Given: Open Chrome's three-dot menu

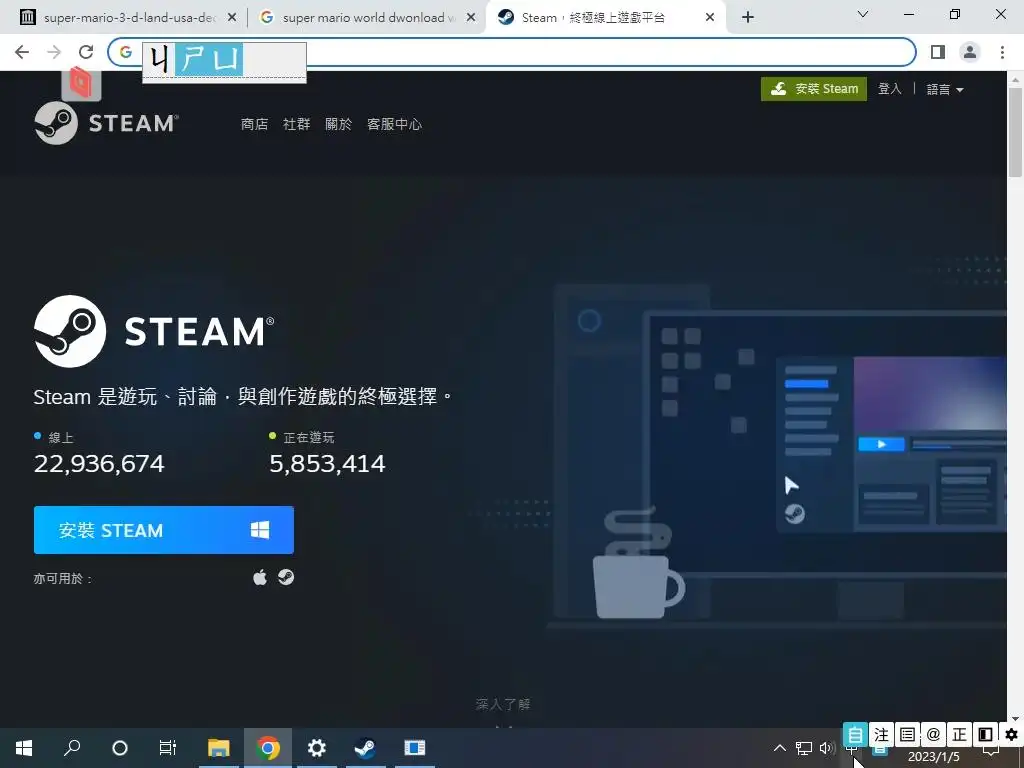Looking at the screenshot, I should tap(1002, 52).
